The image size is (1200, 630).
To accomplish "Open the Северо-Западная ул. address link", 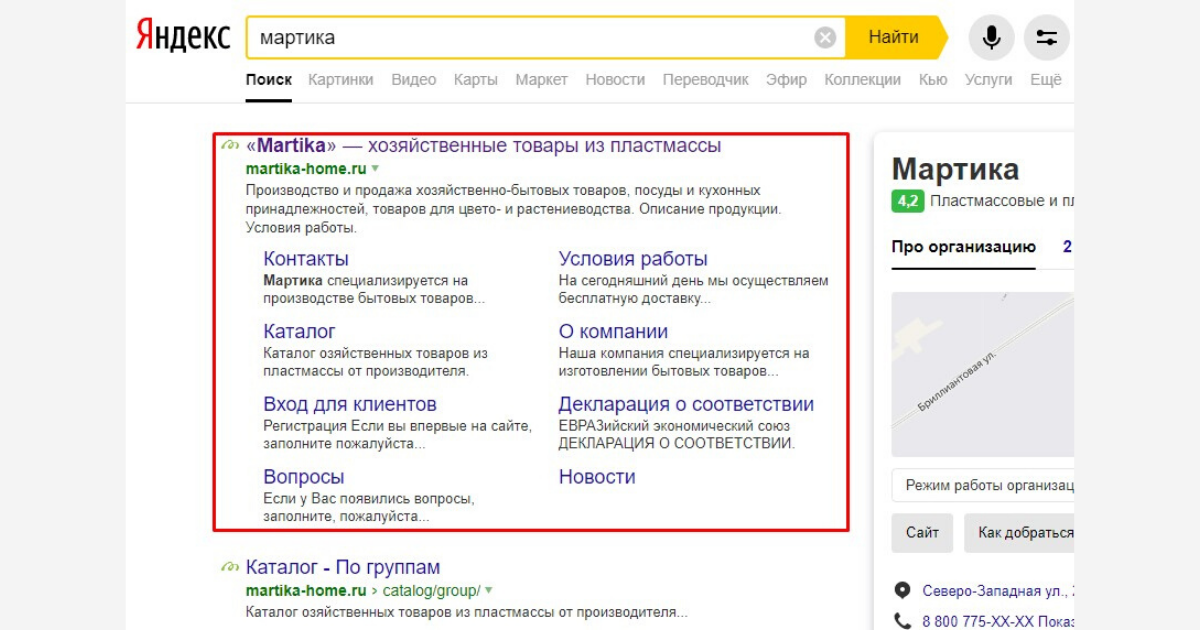I will point(997,590).
